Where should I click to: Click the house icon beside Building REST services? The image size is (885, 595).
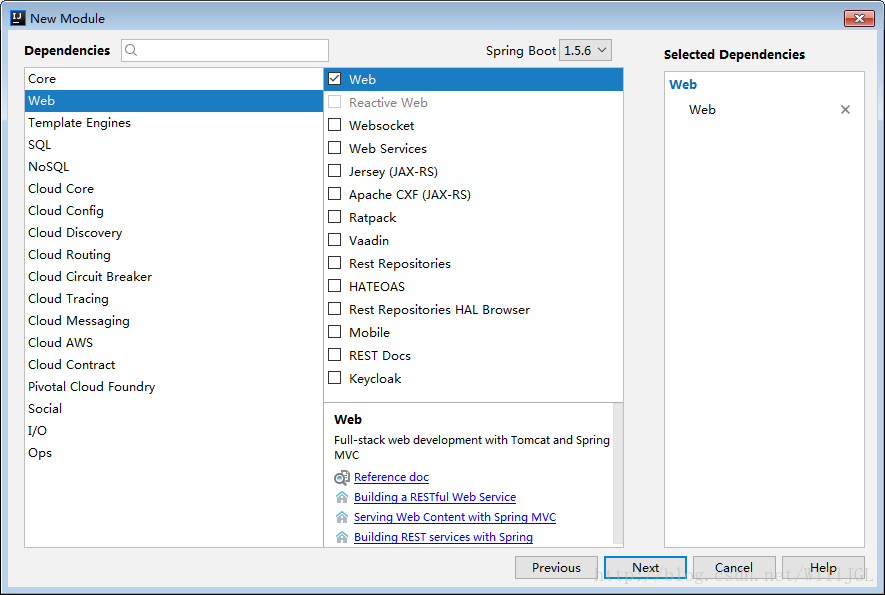[342, 537]
